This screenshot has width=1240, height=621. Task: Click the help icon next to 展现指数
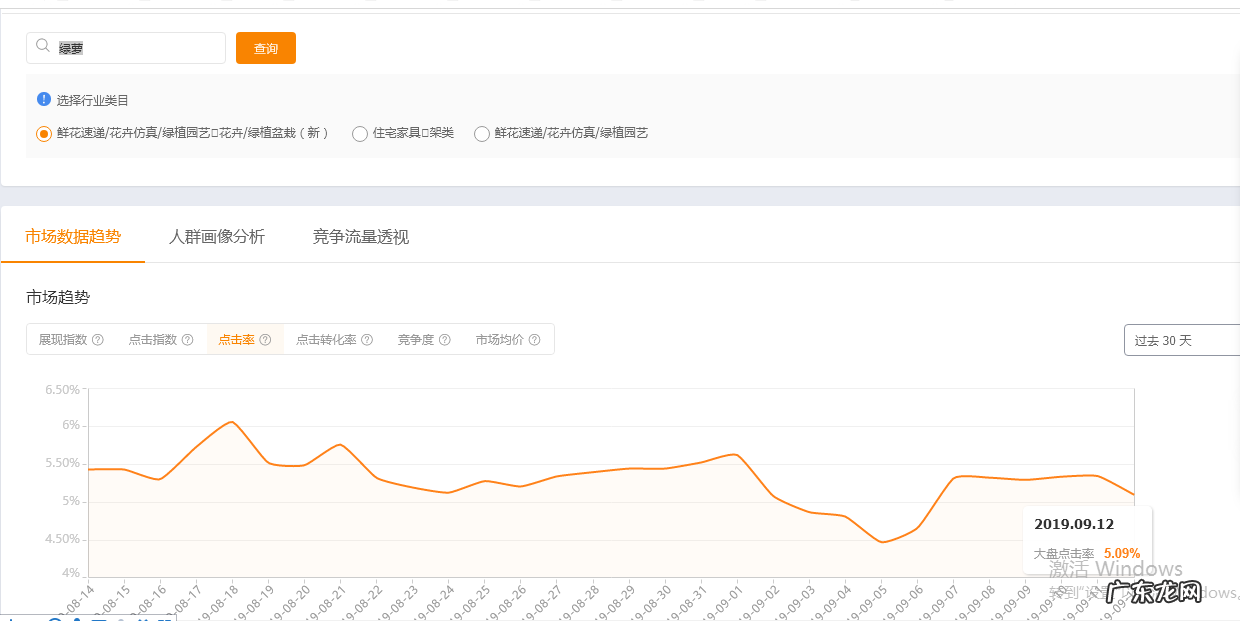pyautogui.click(x=97, y=340)
